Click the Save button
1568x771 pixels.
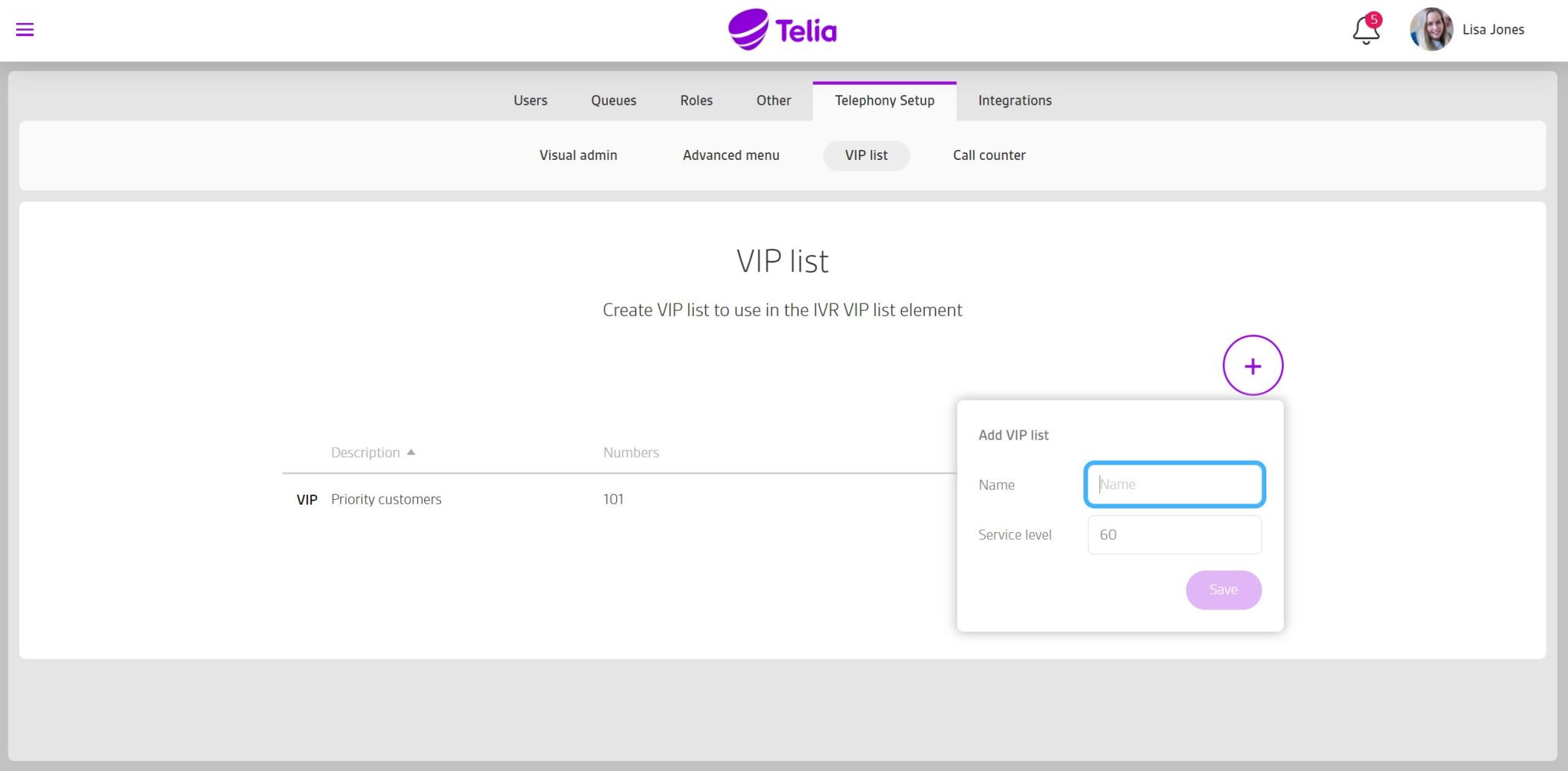1223,590
